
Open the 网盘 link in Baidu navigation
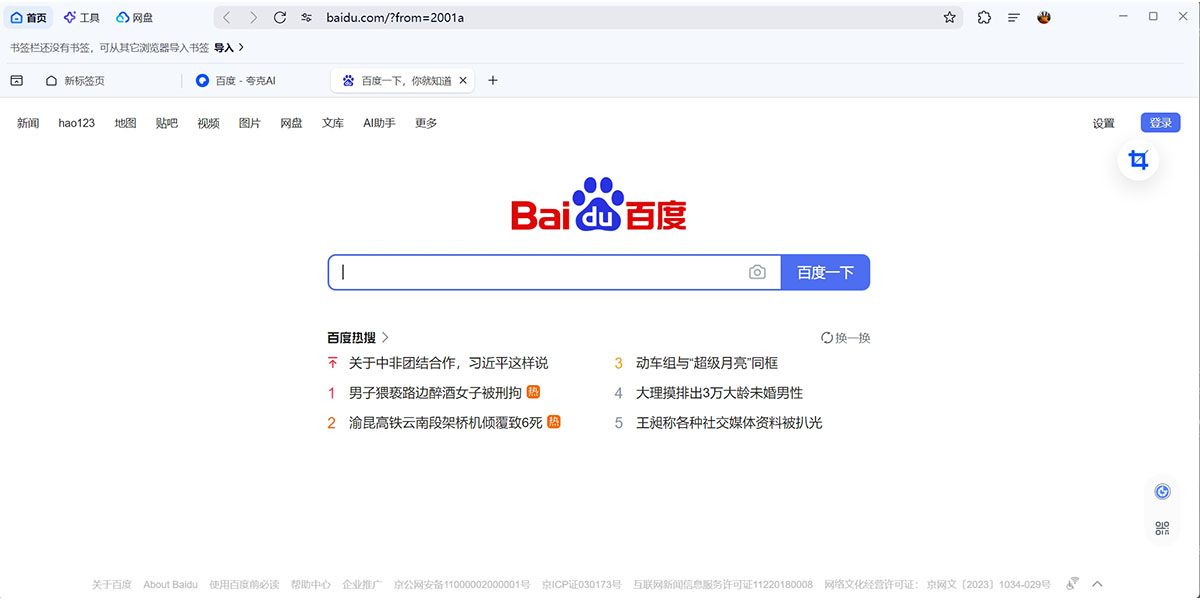[291, 123]
